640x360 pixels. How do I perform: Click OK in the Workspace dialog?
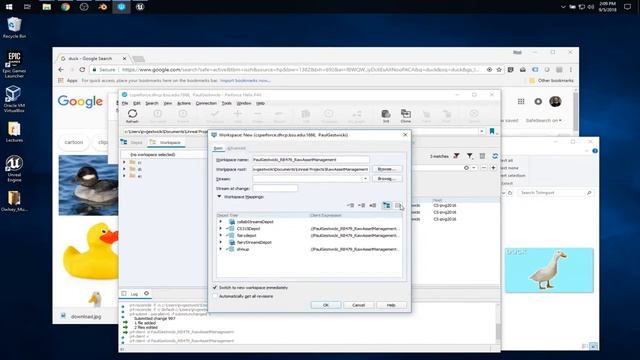point(326,305)
